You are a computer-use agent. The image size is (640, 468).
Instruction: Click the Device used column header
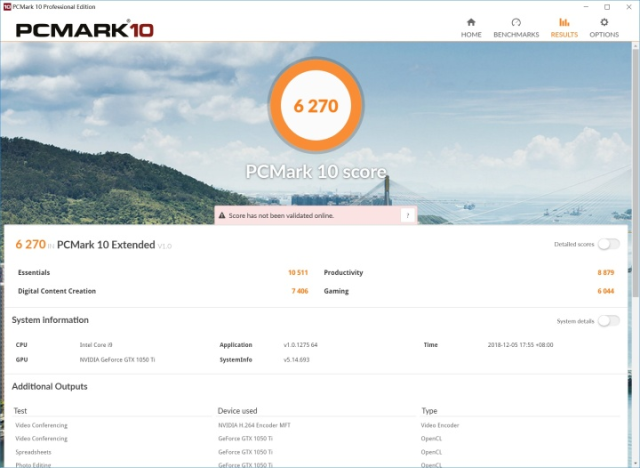point(238,411)
